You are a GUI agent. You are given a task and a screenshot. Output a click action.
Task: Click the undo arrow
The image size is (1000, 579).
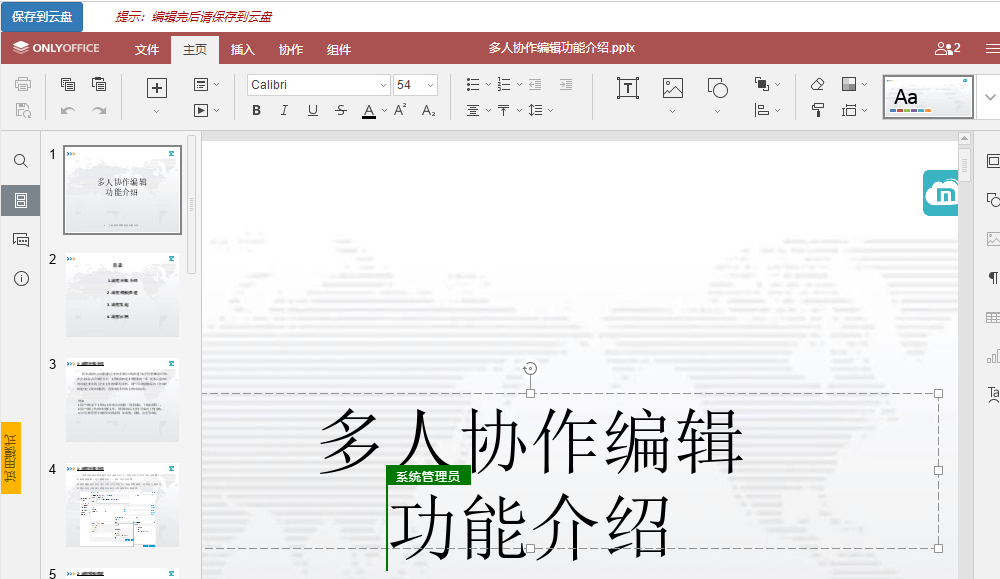(x=68, y=110)
